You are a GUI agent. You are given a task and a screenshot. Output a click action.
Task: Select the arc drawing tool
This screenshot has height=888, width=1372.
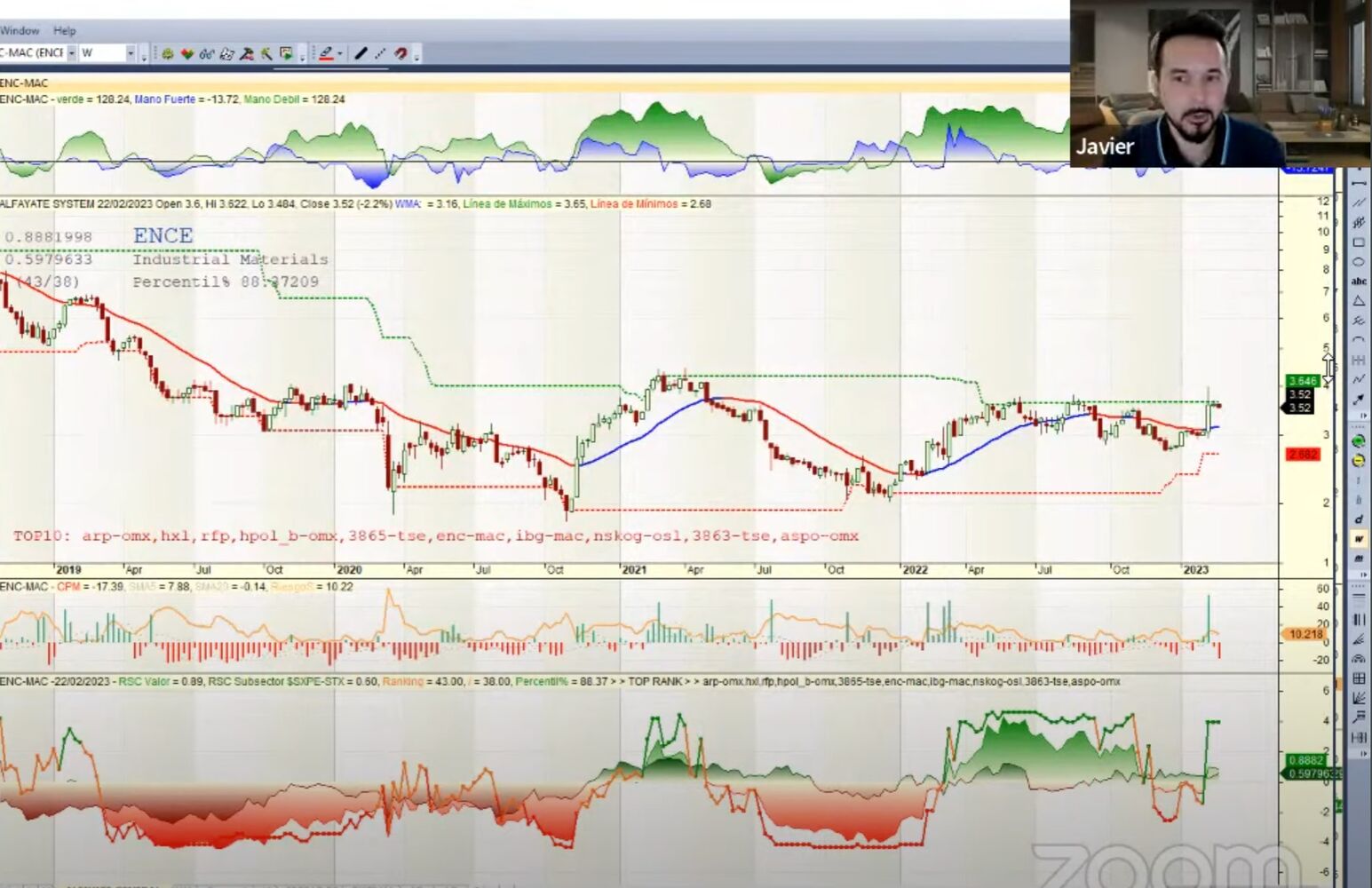click(1359, 340)
